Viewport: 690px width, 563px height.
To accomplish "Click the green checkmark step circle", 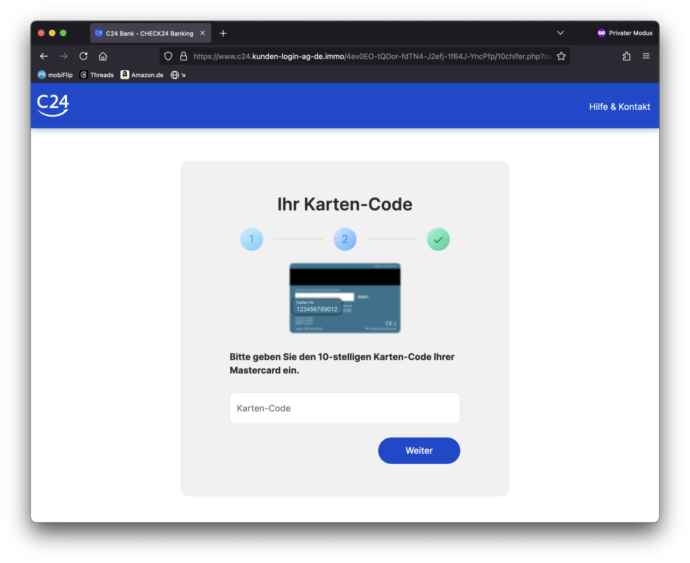I will pyautogui.click(x=438, y=239).
